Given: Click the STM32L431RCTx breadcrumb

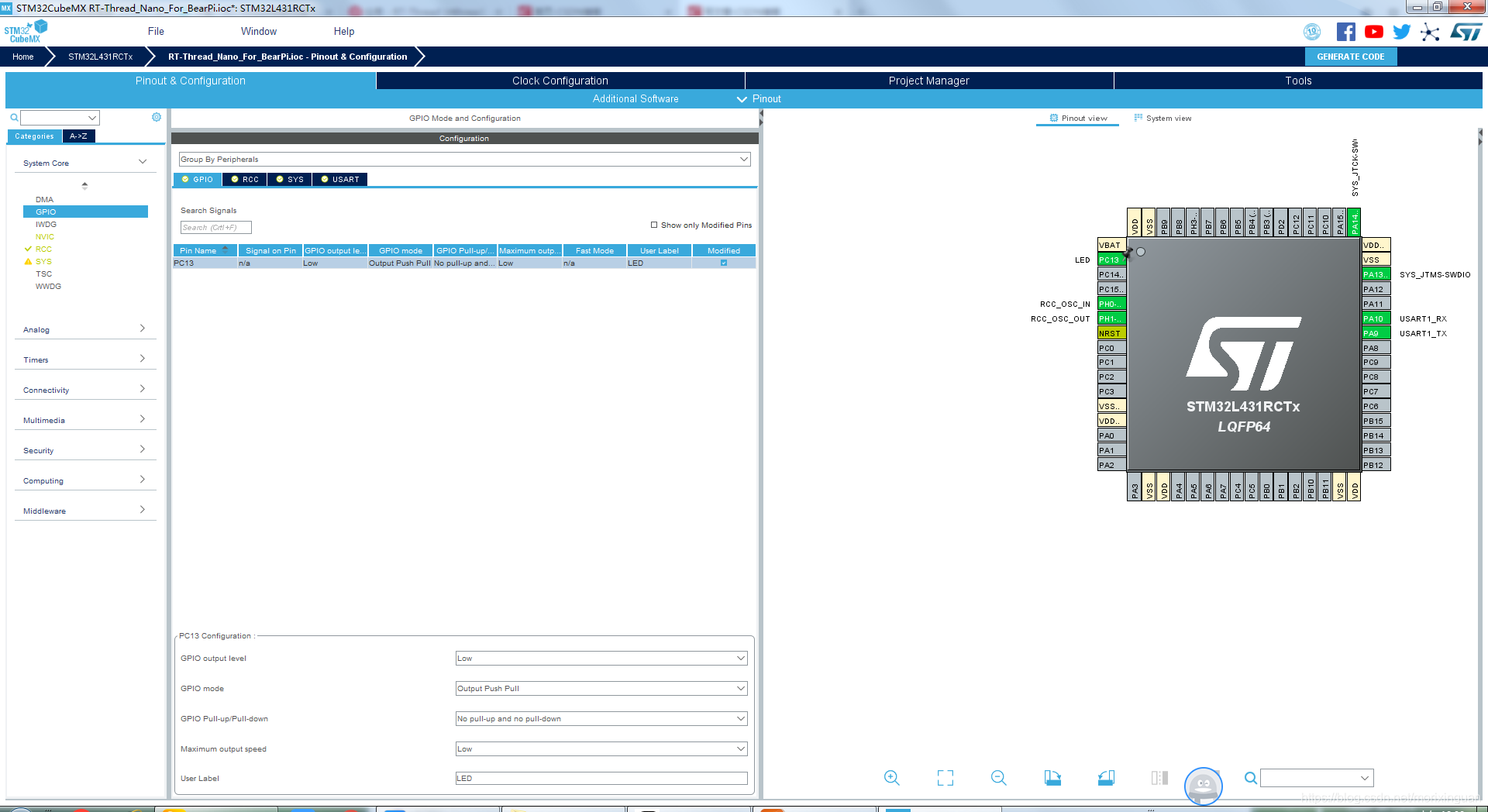Looking at the screenshot, I should 101,57.
